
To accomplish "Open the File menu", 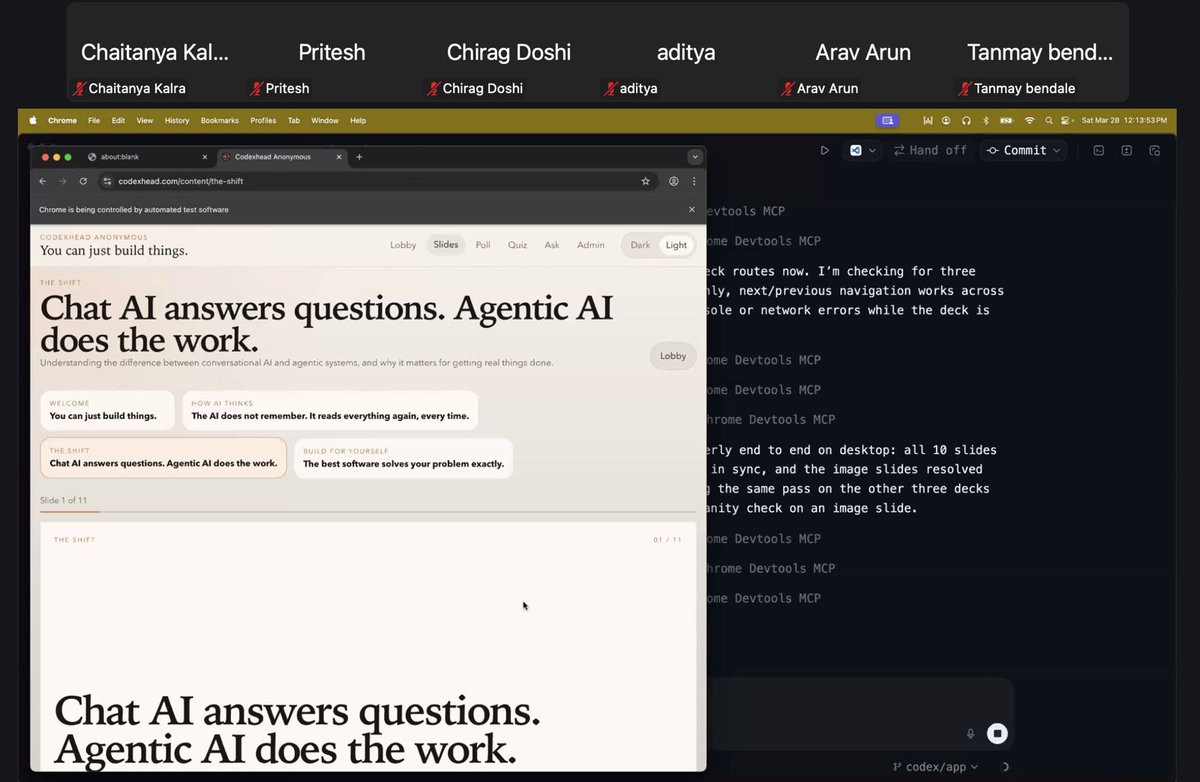I will coord(94,120).
